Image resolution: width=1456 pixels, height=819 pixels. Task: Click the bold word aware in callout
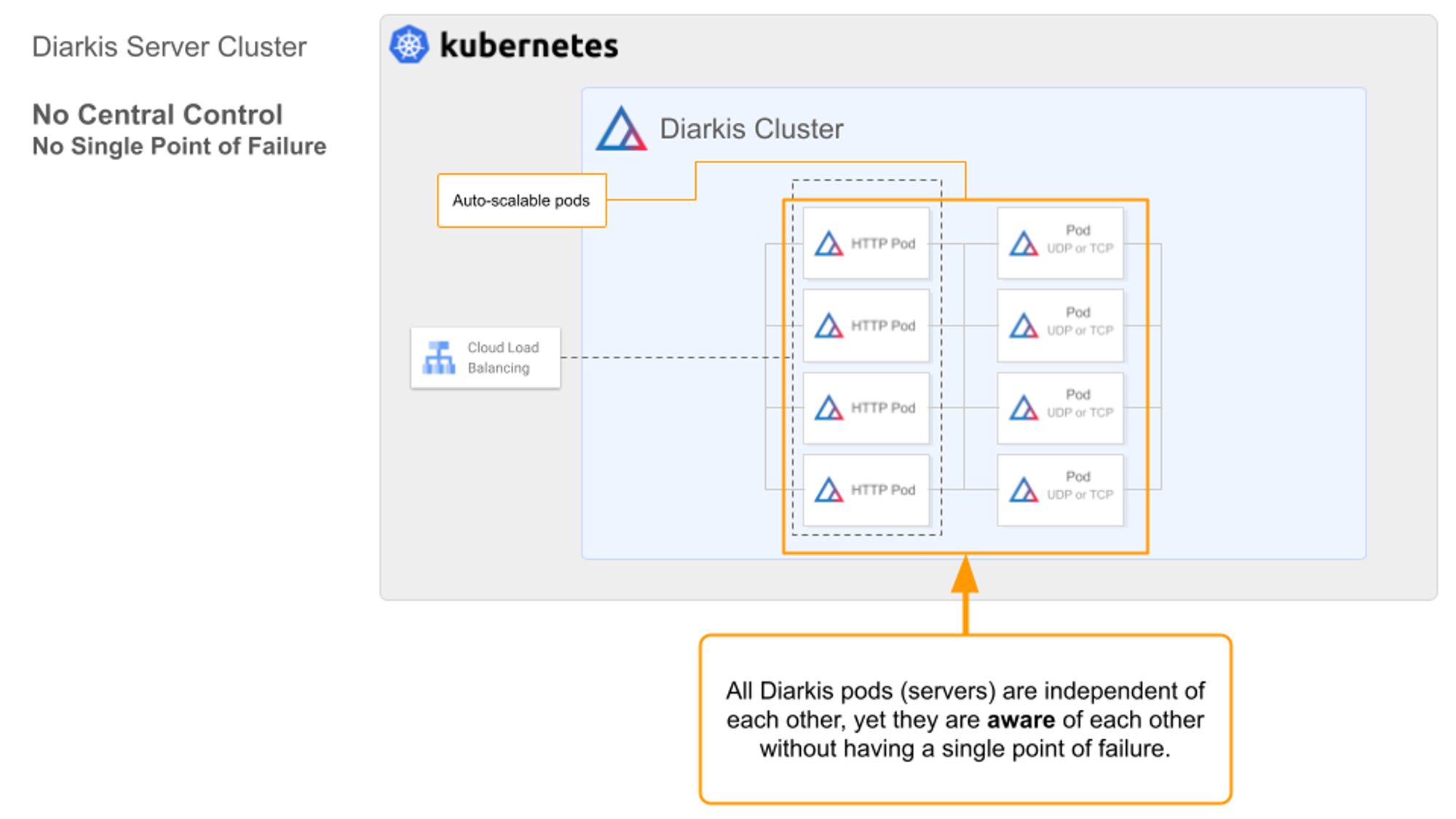coord(1021,720)
